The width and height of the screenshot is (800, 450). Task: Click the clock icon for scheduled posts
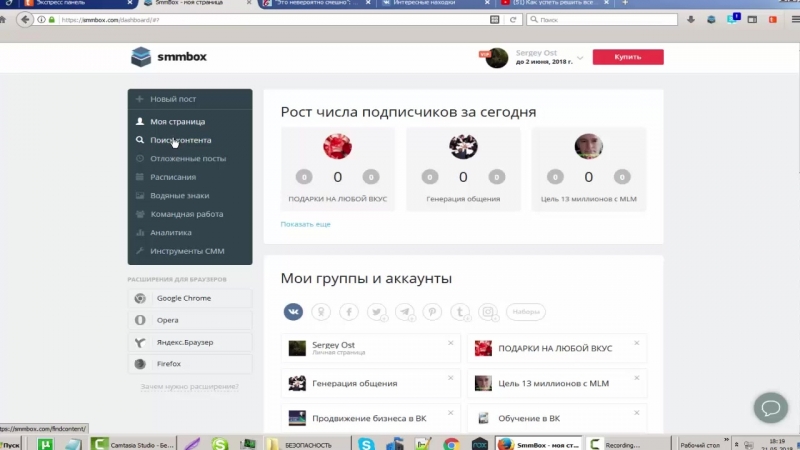(x=139, y=159)
